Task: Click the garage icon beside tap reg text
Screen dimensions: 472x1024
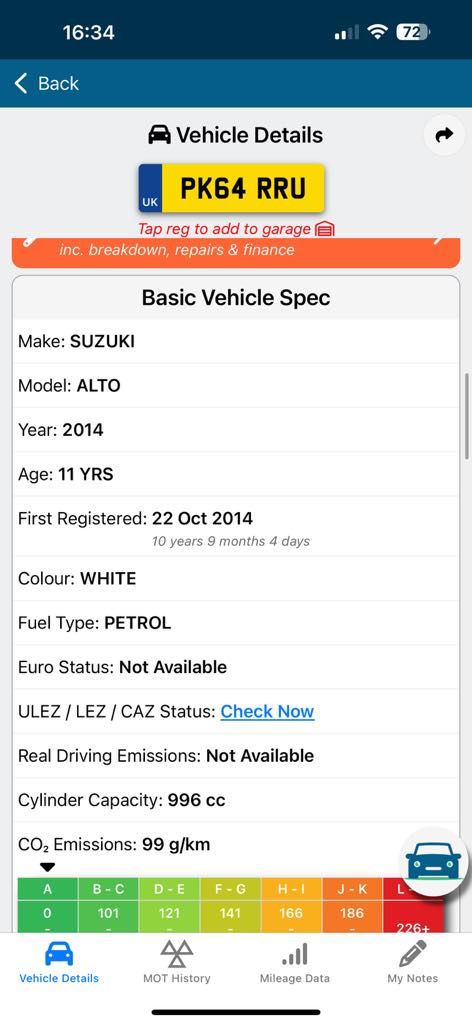Action: tap(324, 229)
